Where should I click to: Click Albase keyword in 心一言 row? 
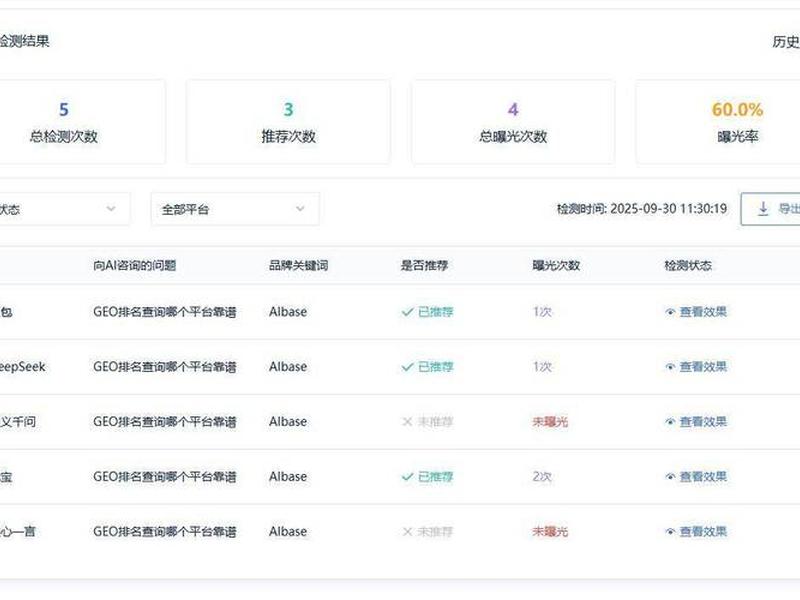288,532
